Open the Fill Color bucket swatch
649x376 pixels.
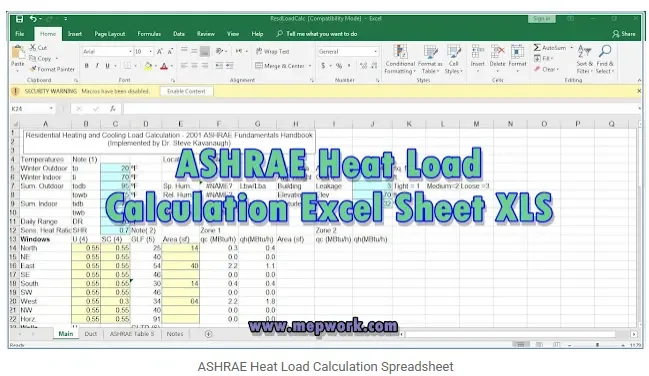[x=148, y=65]
